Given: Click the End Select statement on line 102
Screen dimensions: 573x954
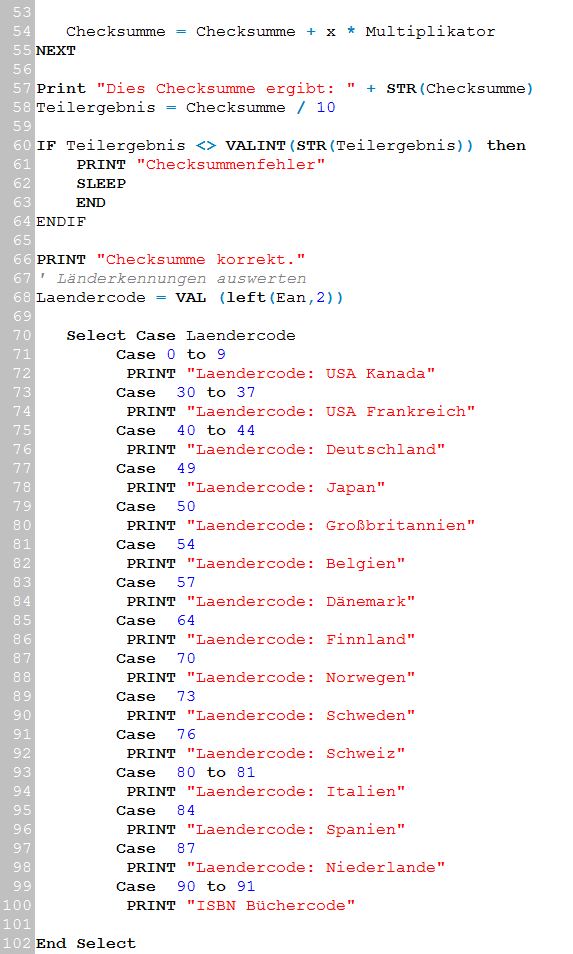Looking at the screenshot, I should click(x=86, y=944).
